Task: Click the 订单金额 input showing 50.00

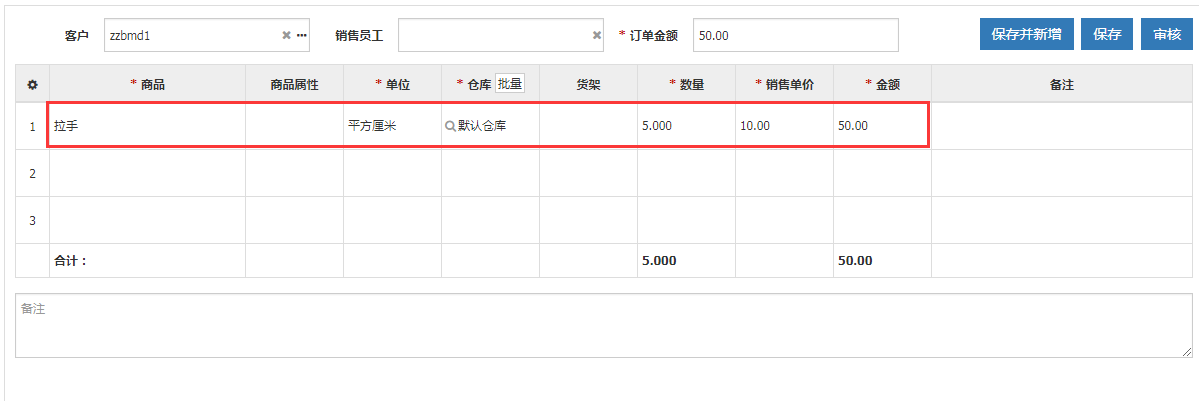Action: [795, 35]
